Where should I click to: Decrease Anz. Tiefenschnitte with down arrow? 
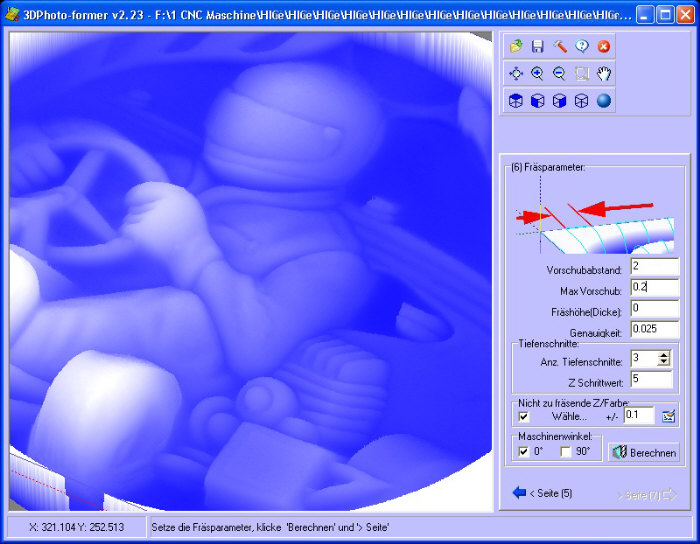tap(664, 363)
